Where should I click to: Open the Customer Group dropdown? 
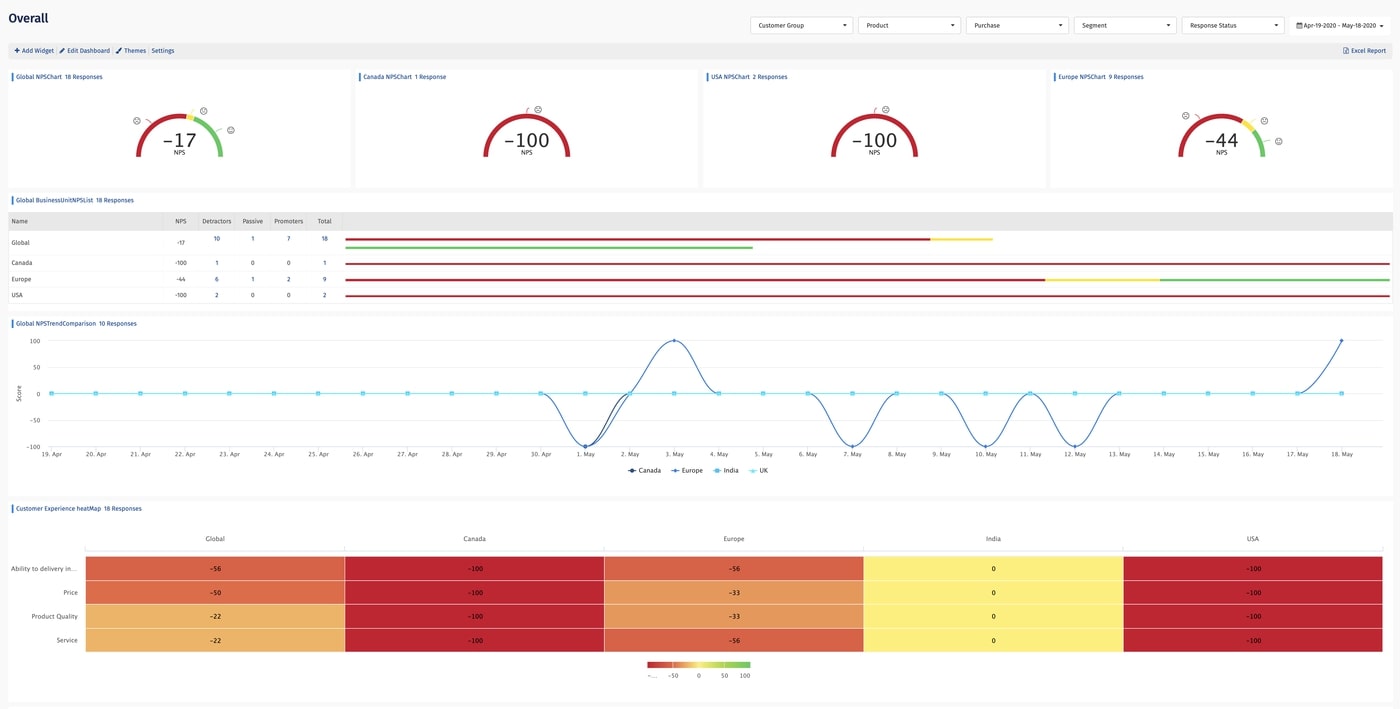pos(801,26)
